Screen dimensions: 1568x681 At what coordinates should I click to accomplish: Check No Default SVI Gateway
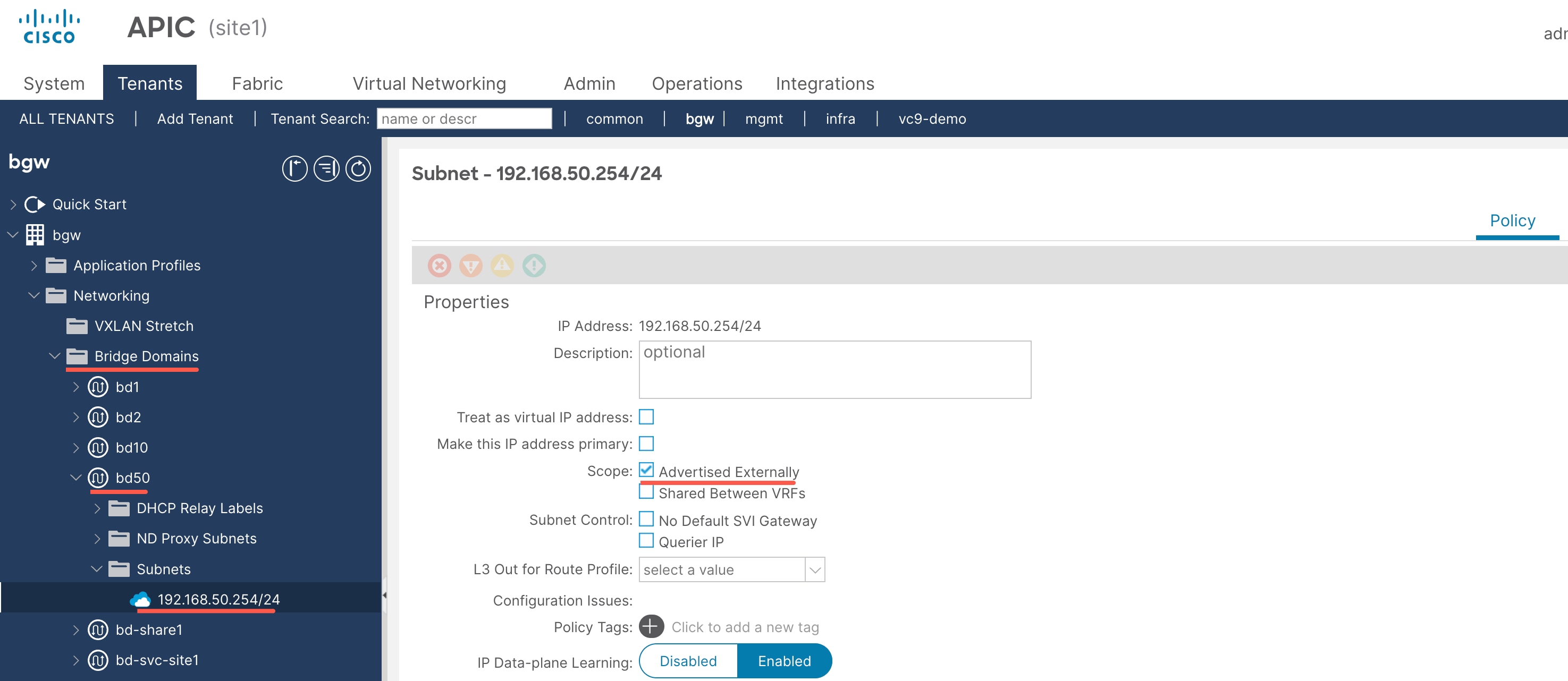pos(646,519)
